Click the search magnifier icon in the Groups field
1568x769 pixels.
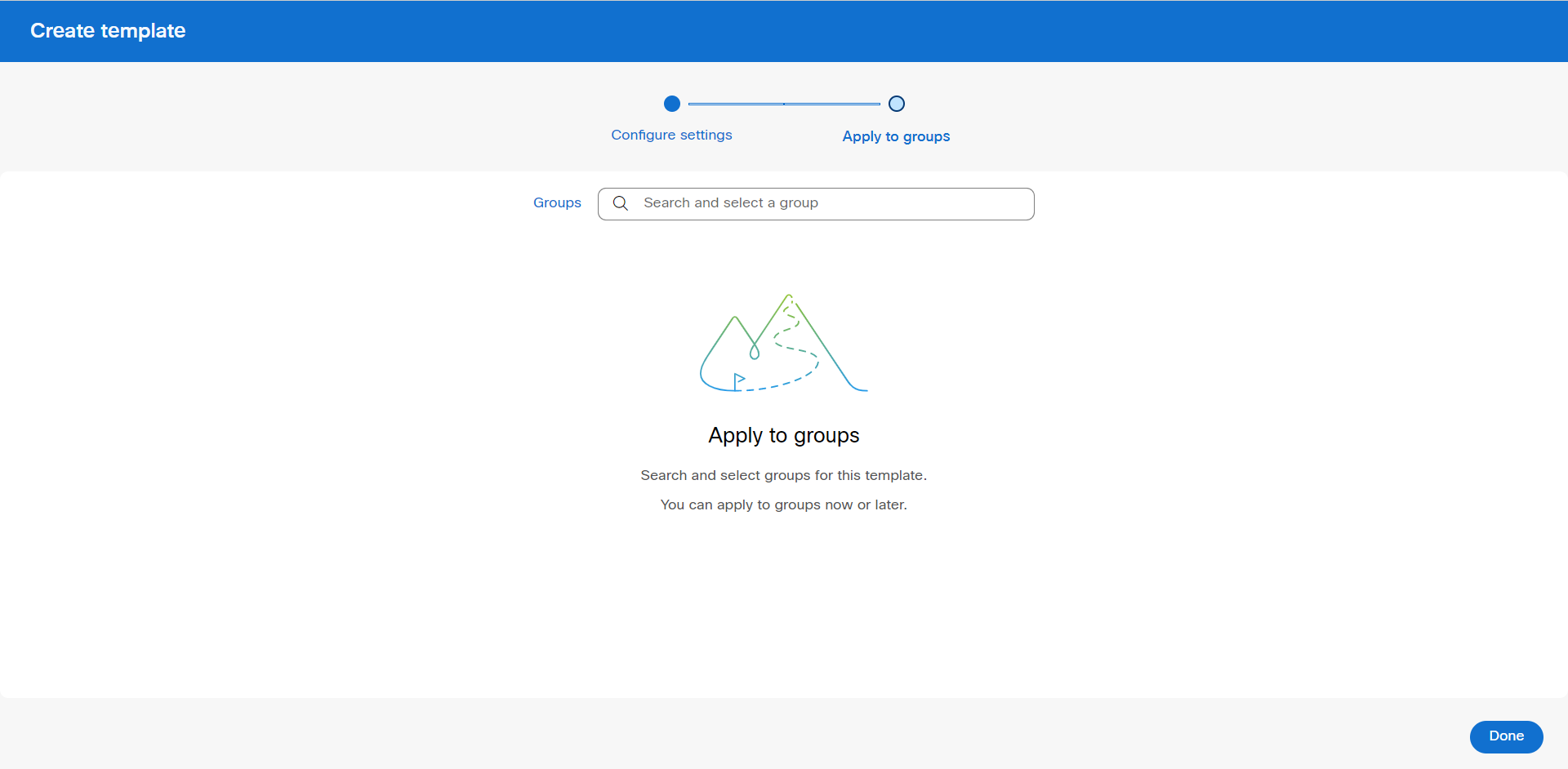tap(621, 203)
